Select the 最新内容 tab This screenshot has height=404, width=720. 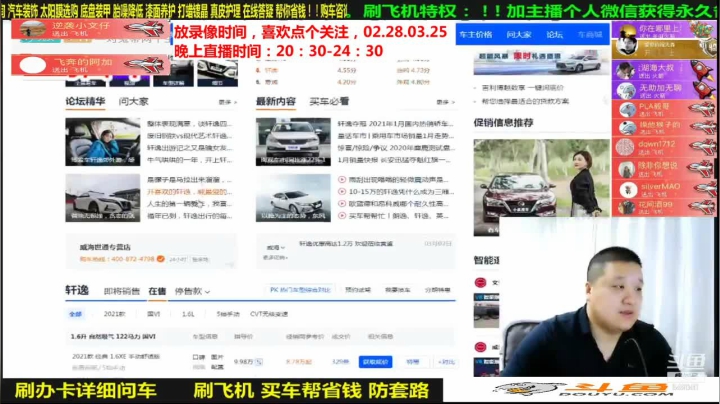pos(276,101)
